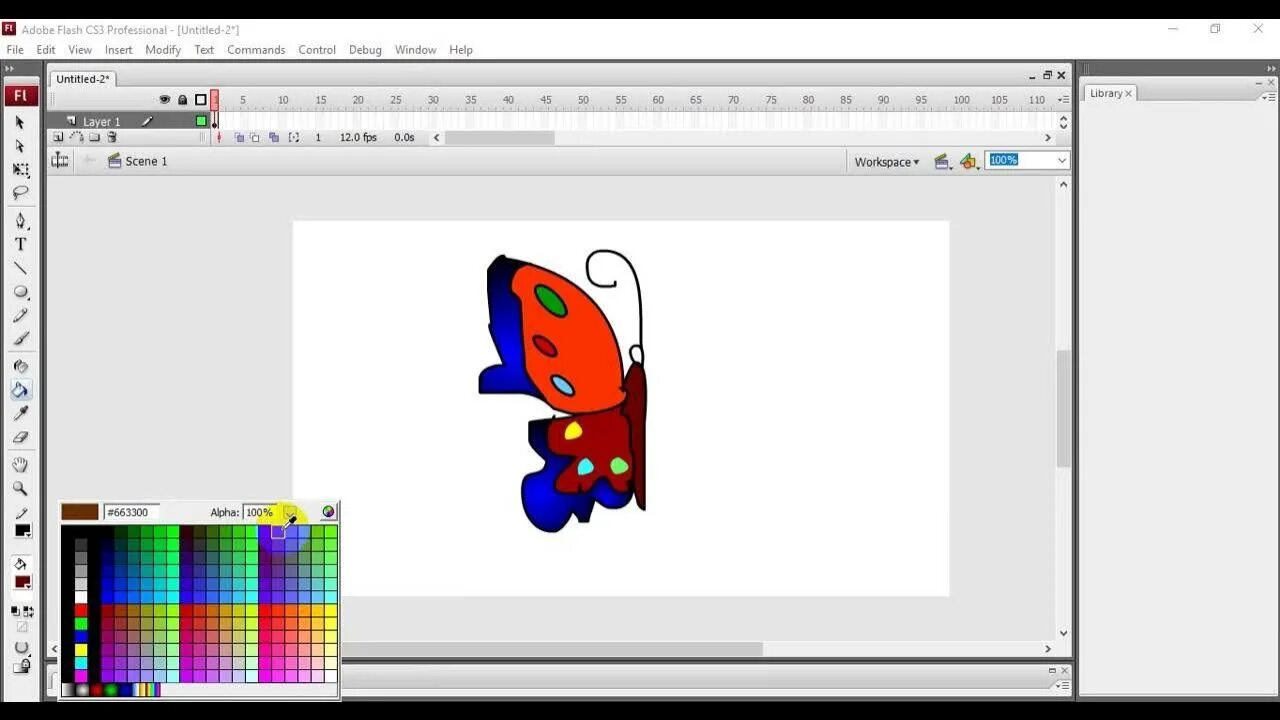This screenshot has width=1280, height=720.
Task: Toggle Edit Multiple Frames button
Action: [x=274, y=137]
